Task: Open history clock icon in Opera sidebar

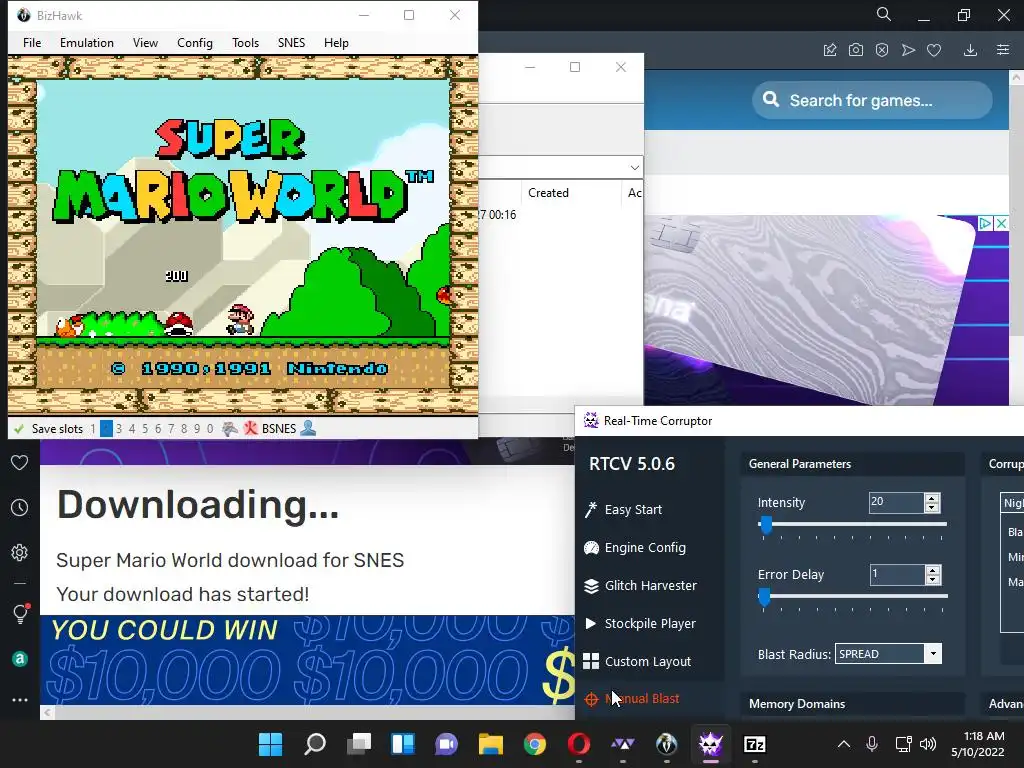Action: pyautogui.click(x=20, y=507)
